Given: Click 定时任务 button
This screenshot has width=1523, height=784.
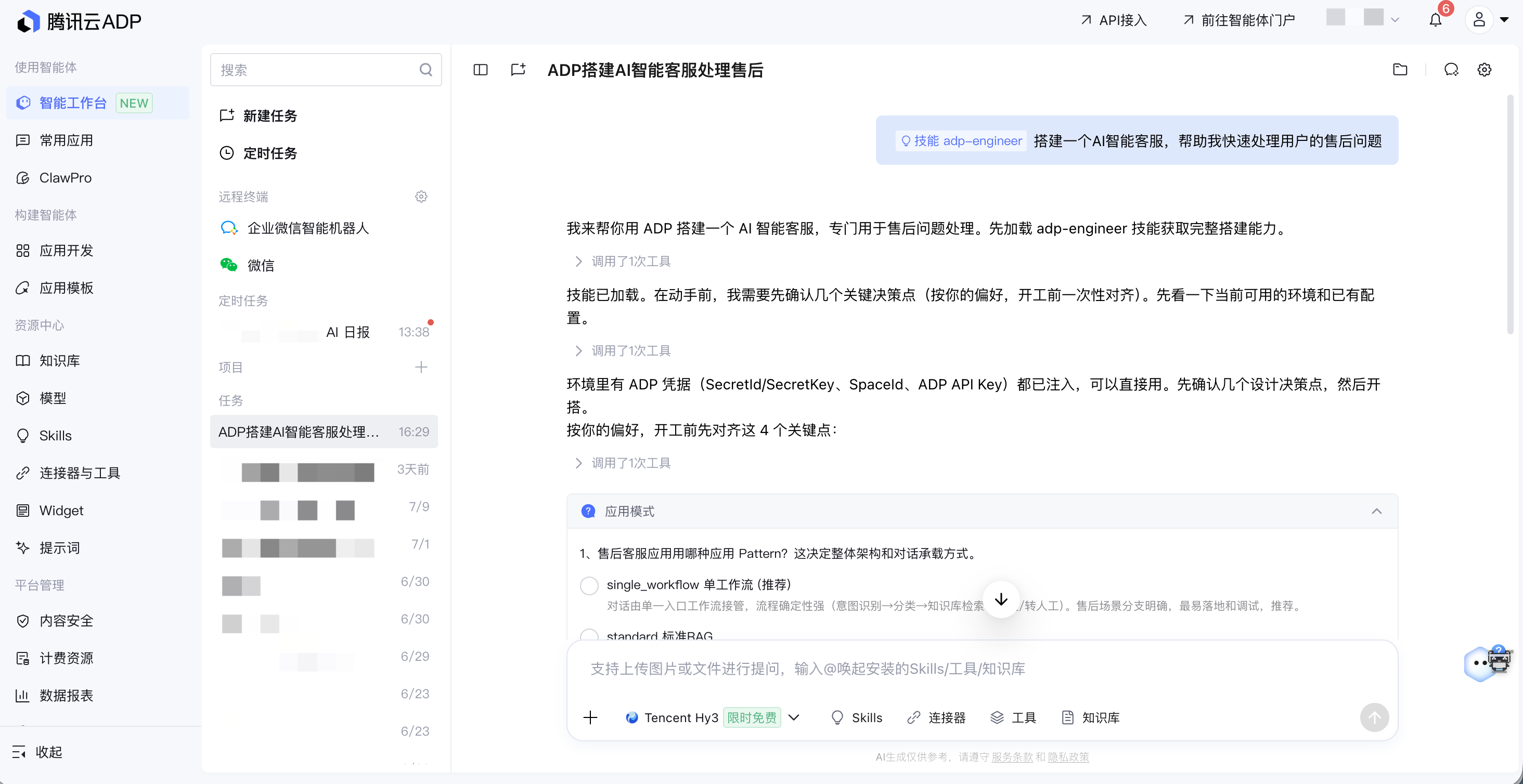Looking at the screenshot, I should (259, 153).
